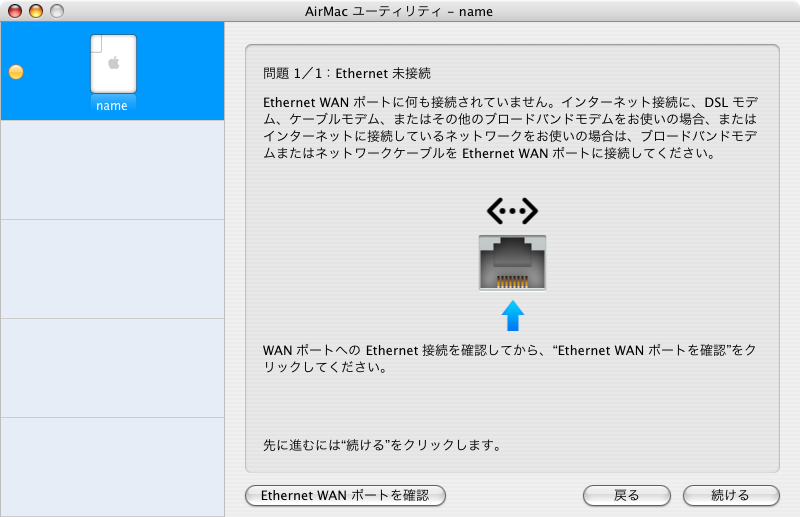Click the gray zoom window button
800x517 pixels.
point(57,11)
